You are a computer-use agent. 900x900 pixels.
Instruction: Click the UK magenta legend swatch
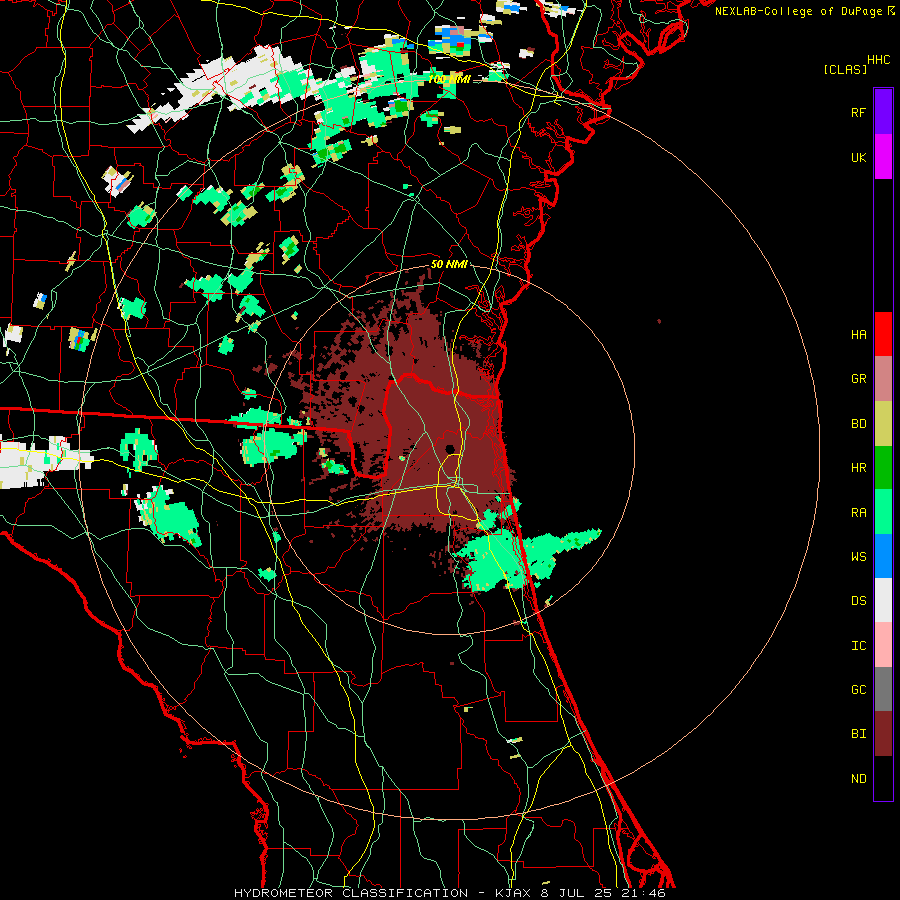point(883,156)
